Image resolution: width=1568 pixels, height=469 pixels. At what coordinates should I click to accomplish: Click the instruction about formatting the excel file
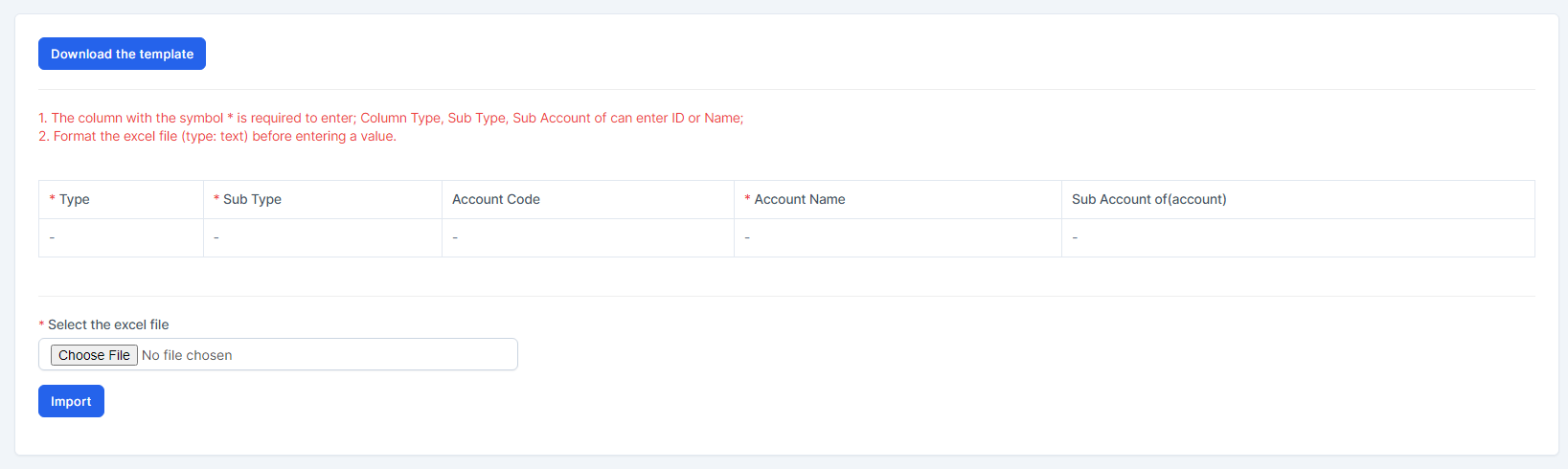click(217, 136)
